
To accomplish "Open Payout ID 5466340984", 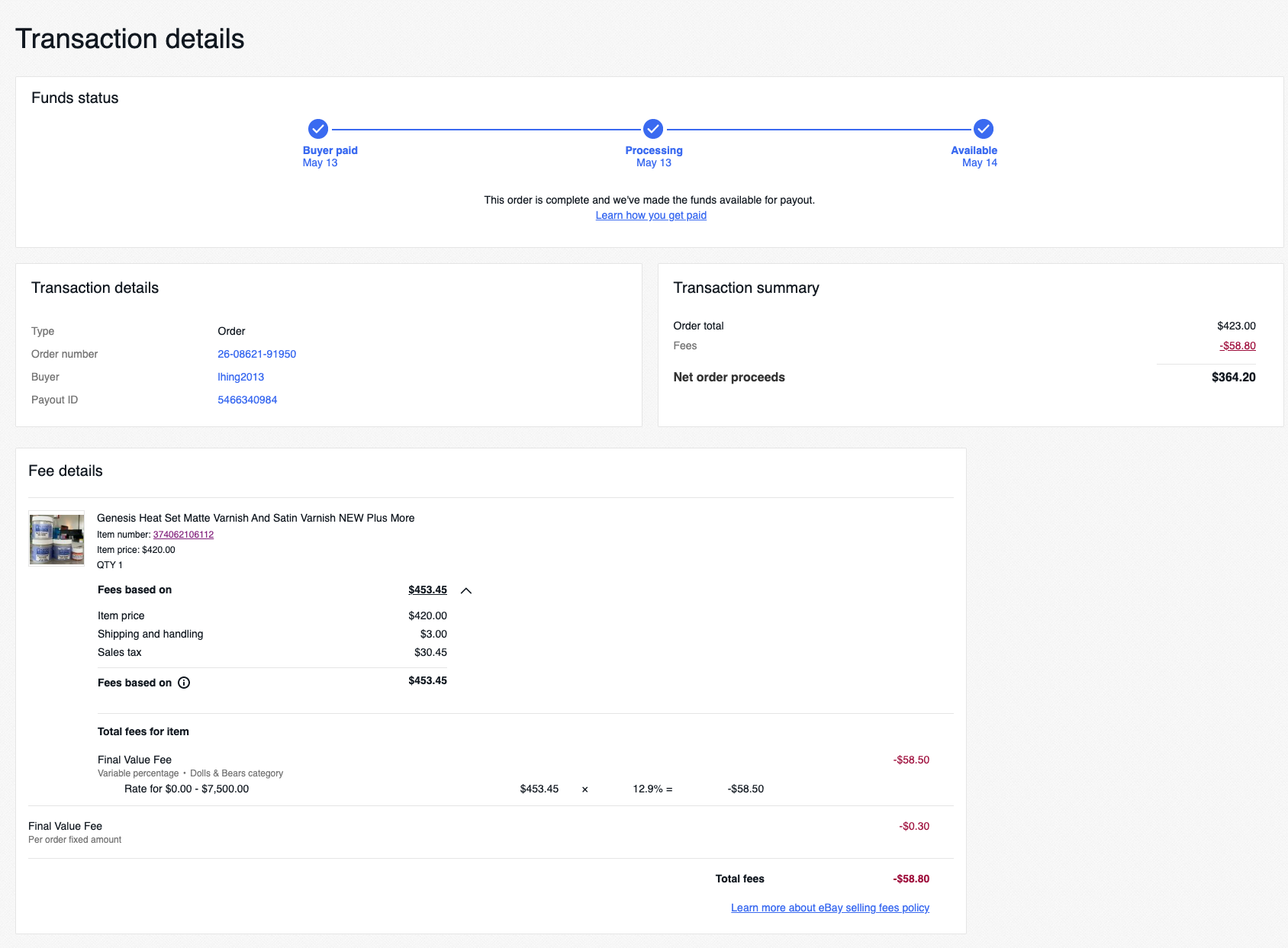I will 247,400.
